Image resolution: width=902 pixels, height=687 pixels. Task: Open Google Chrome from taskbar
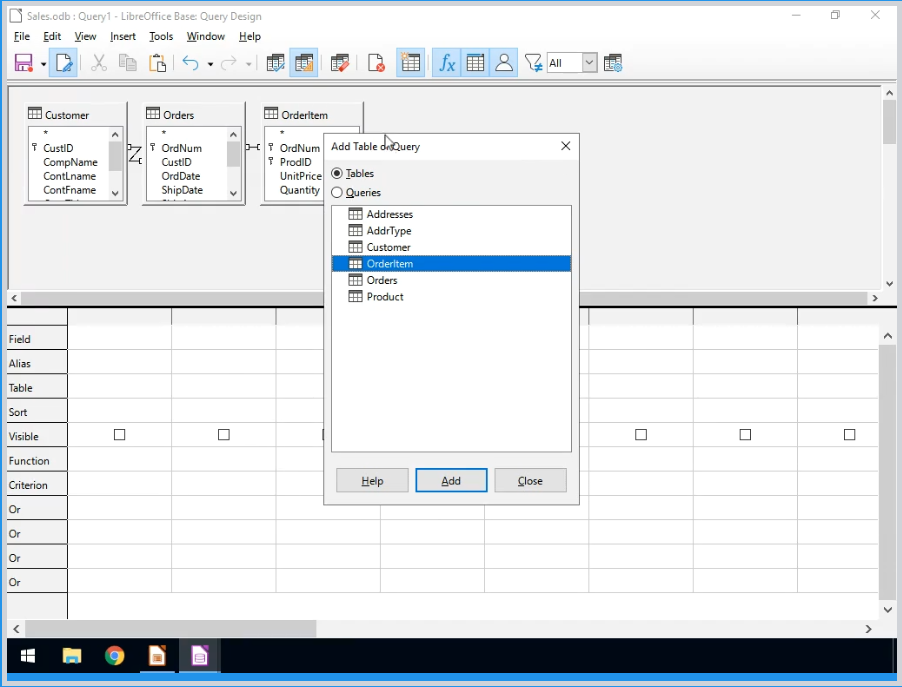click(x=114, y=655)
